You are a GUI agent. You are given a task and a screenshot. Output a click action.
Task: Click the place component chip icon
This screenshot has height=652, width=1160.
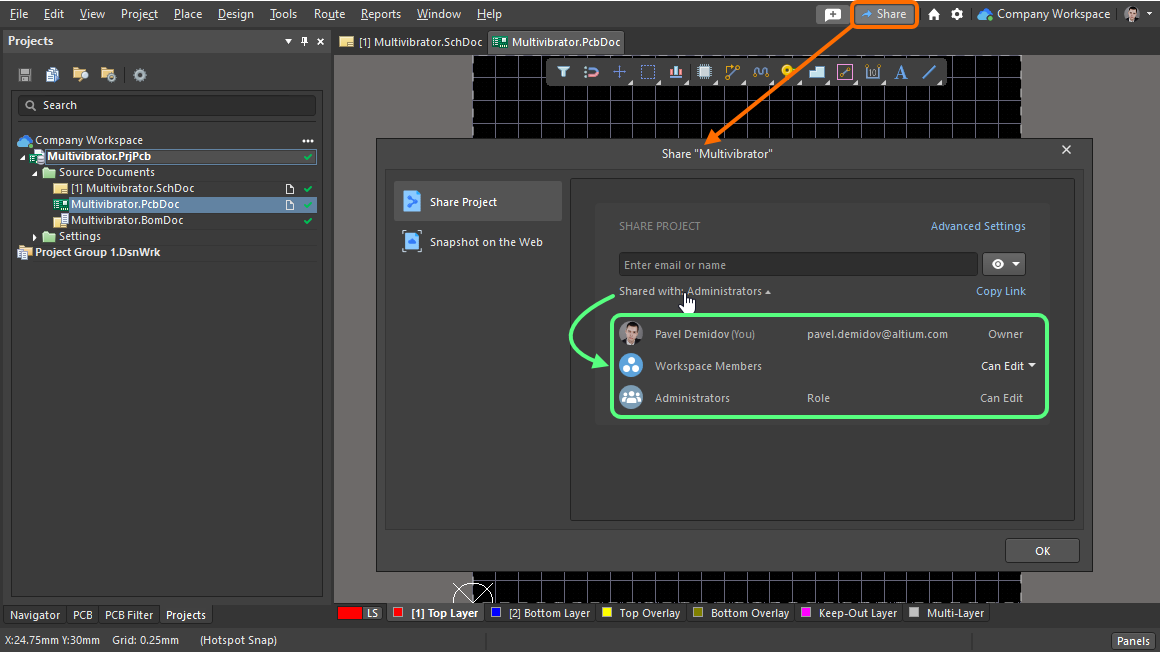pos(704,72)
